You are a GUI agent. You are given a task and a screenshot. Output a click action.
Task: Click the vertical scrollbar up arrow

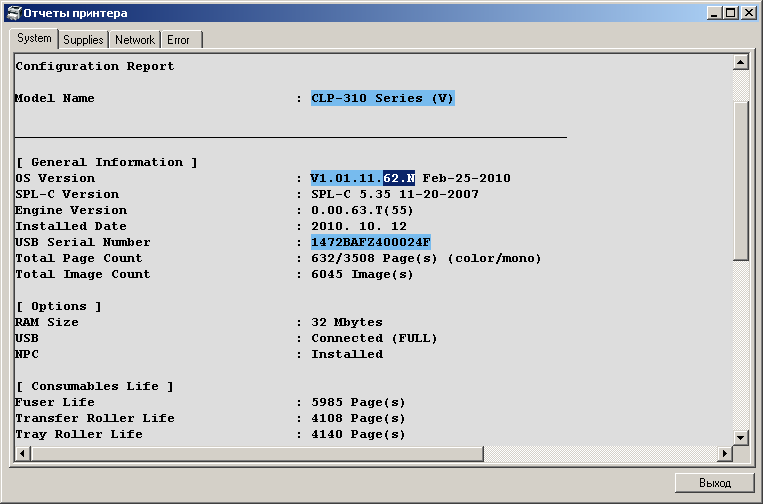point(741,62)
